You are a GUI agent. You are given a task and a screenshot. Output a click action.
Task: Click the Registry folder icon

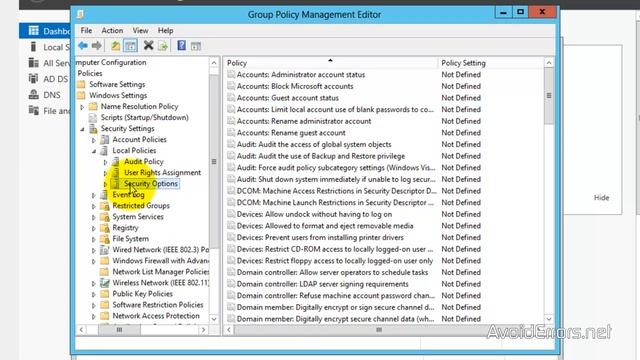(105, 228)
